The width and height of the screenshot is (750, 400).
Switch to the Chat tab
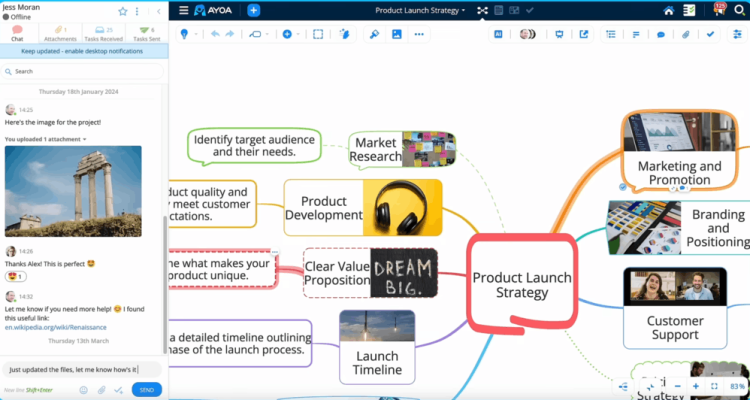coord(18,33)
